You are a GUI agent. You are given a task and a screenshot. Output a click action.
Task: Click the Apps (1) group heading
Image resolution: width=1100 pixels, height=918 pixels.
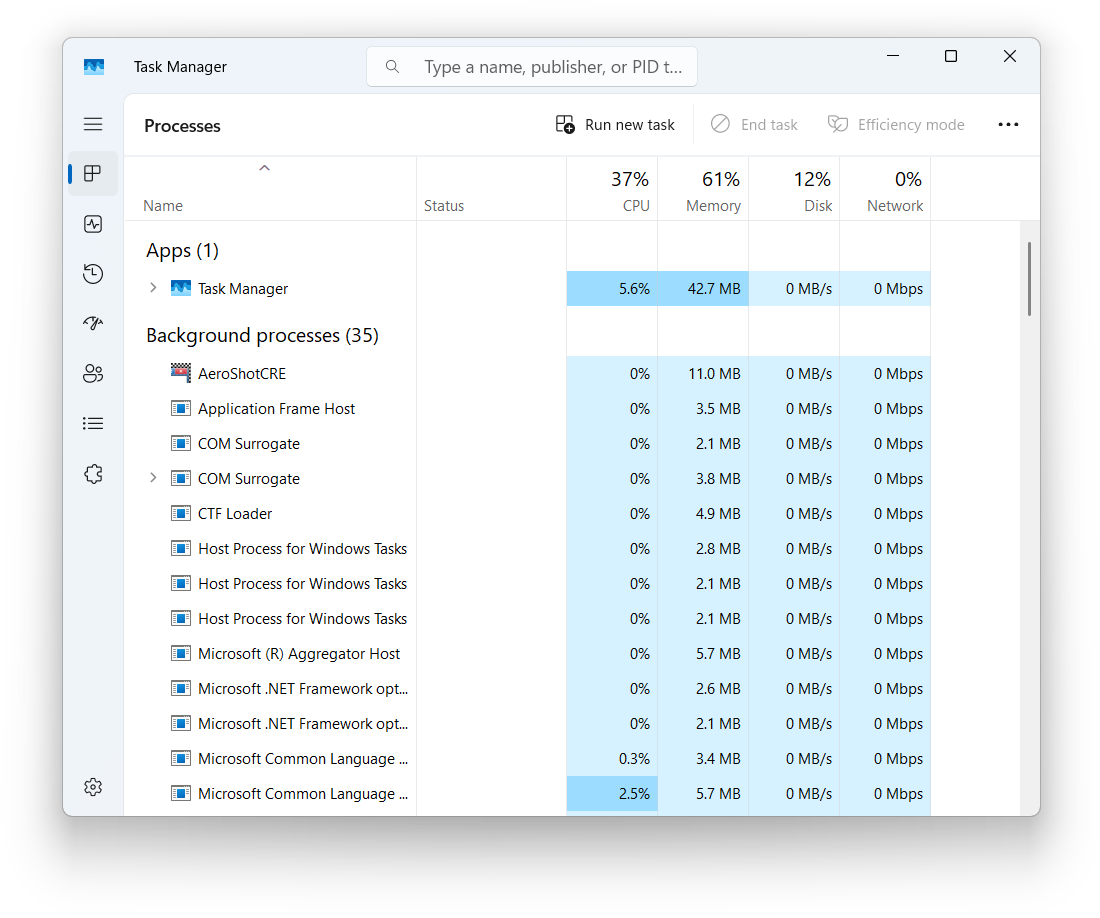pos(182,251)
